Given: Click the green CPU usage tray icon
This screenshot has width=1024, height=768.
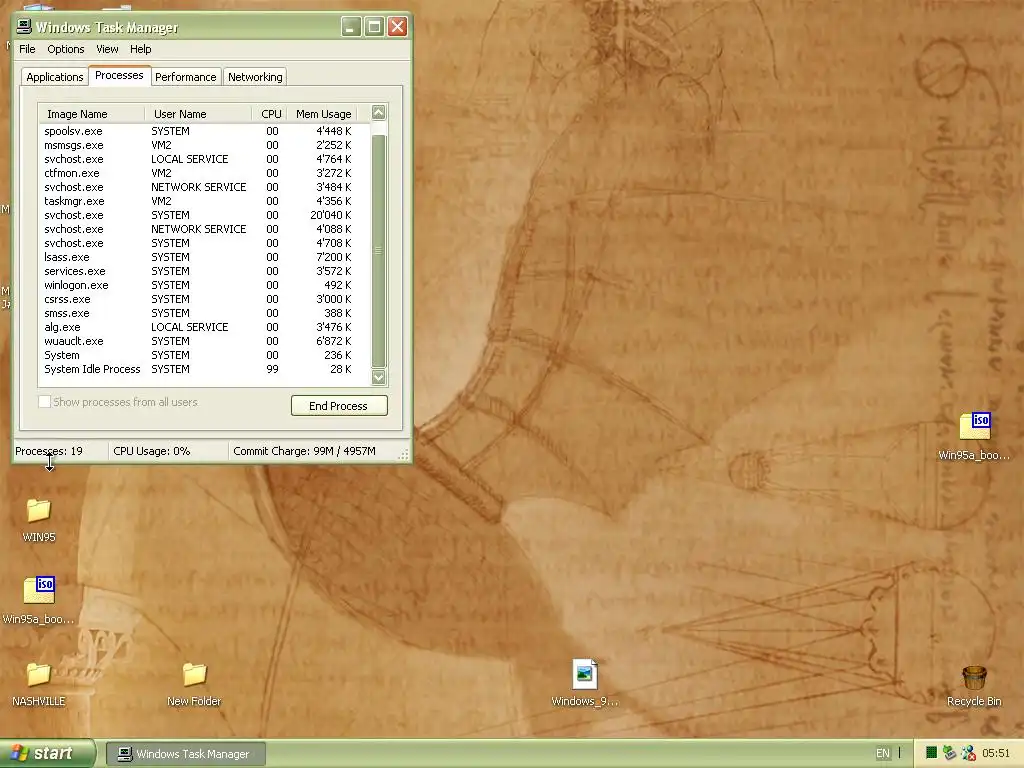Looking at the screenshot, I should click(x=931, y=753).
